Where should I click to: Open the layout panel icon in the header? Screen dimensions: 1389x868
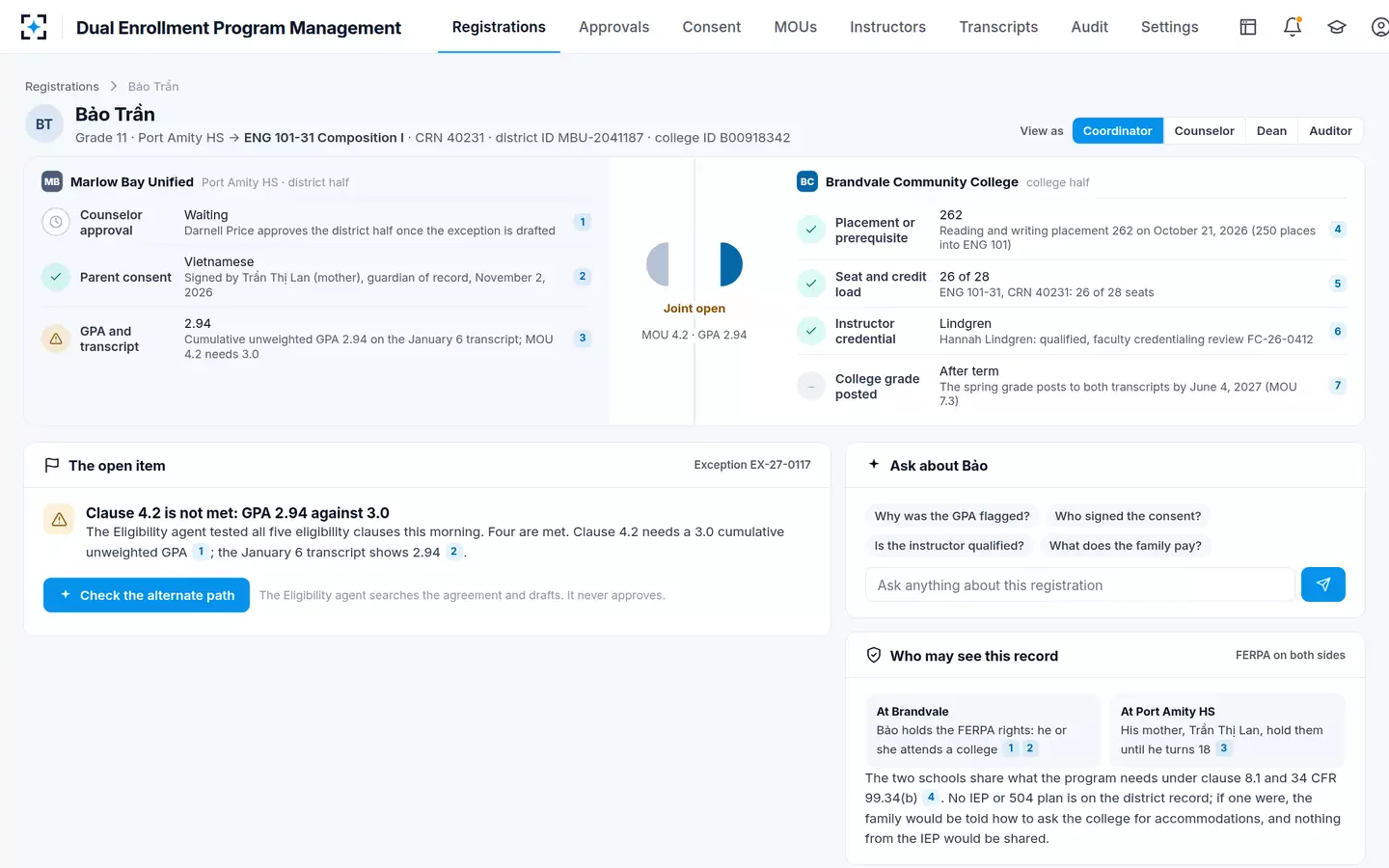(1248, 27)
